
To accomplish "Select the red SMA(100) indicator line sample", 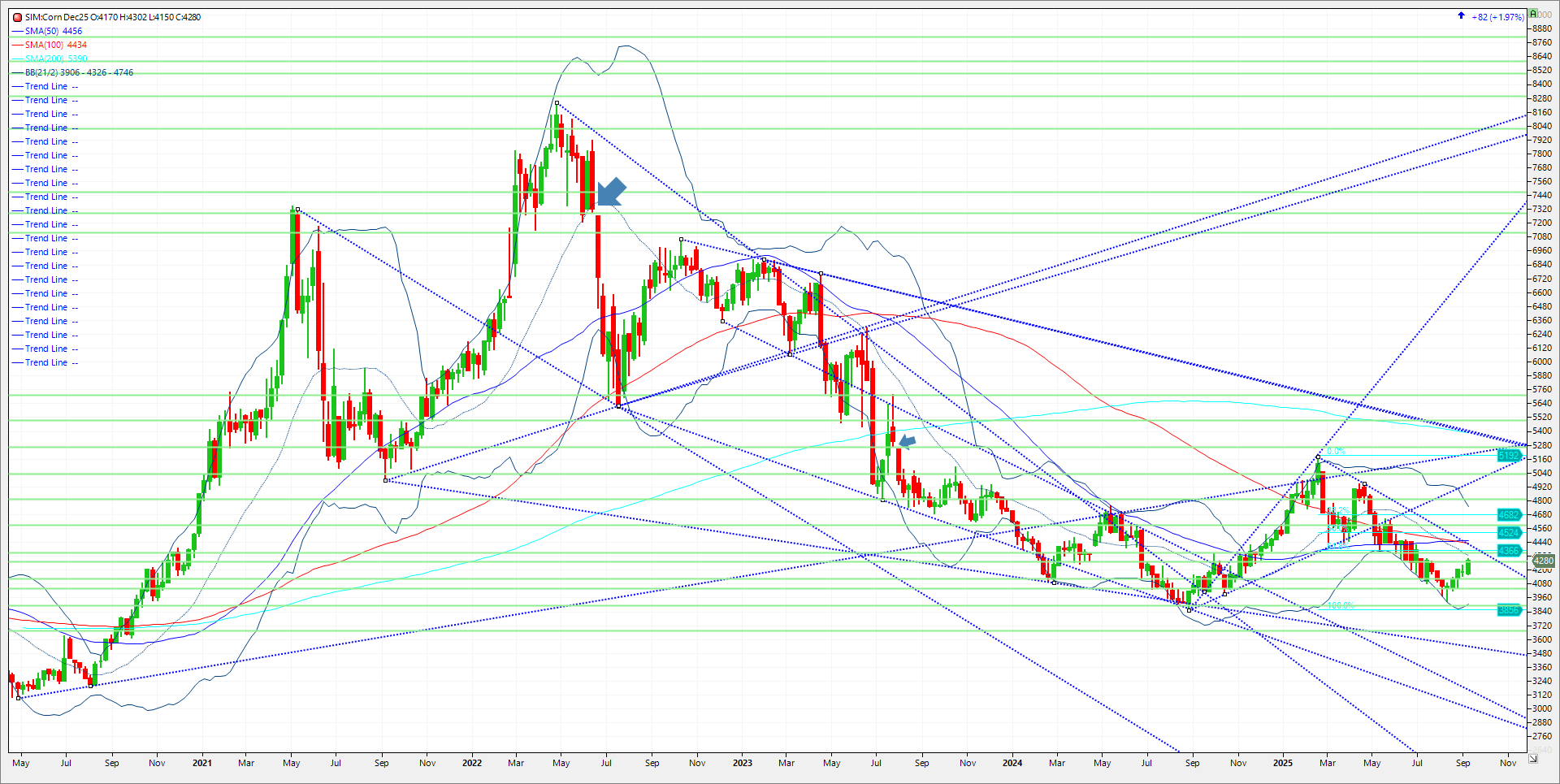I will click(x=17, y=45).
